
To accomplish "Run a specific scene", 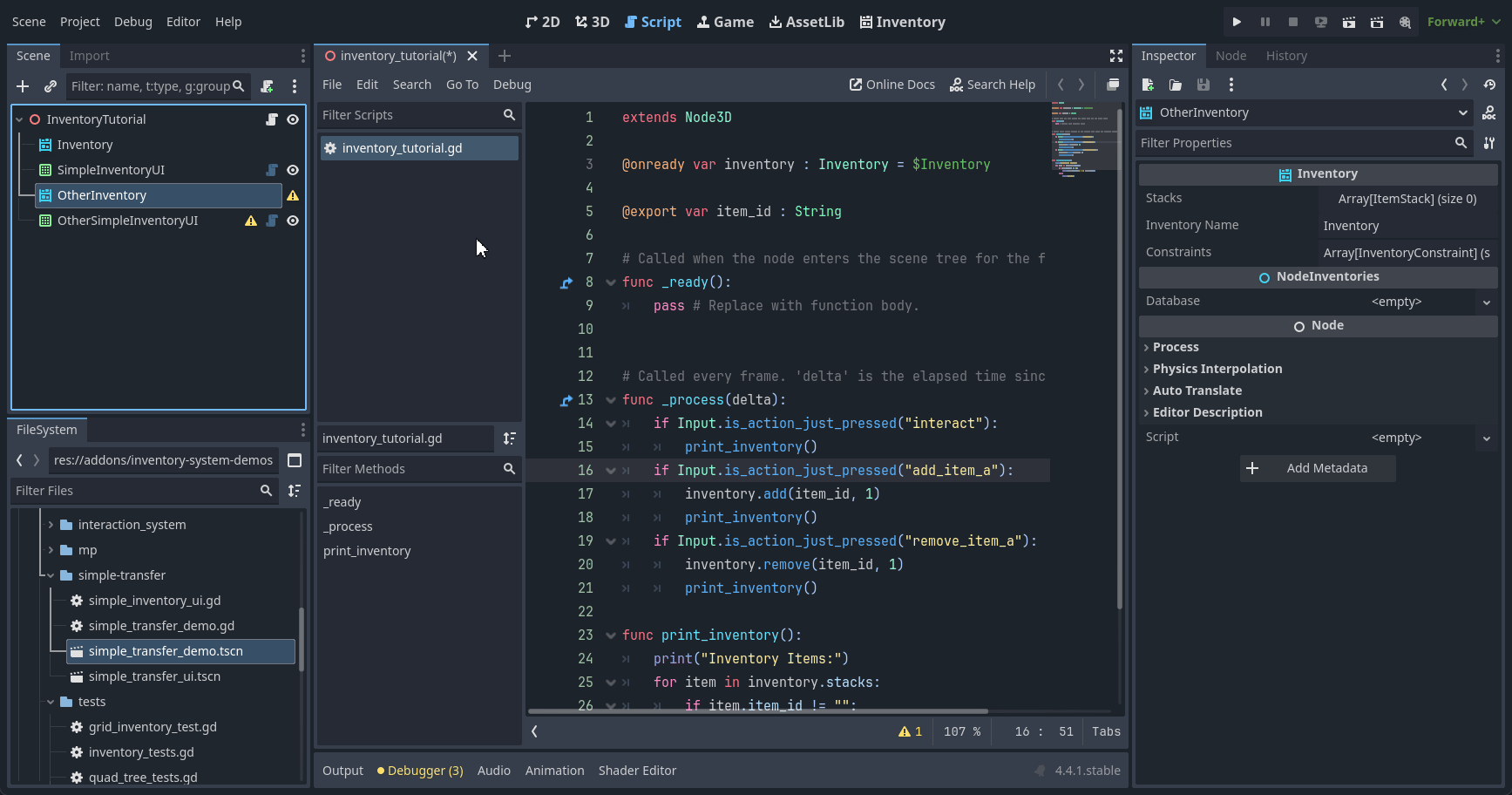I will pos(1377,22).
